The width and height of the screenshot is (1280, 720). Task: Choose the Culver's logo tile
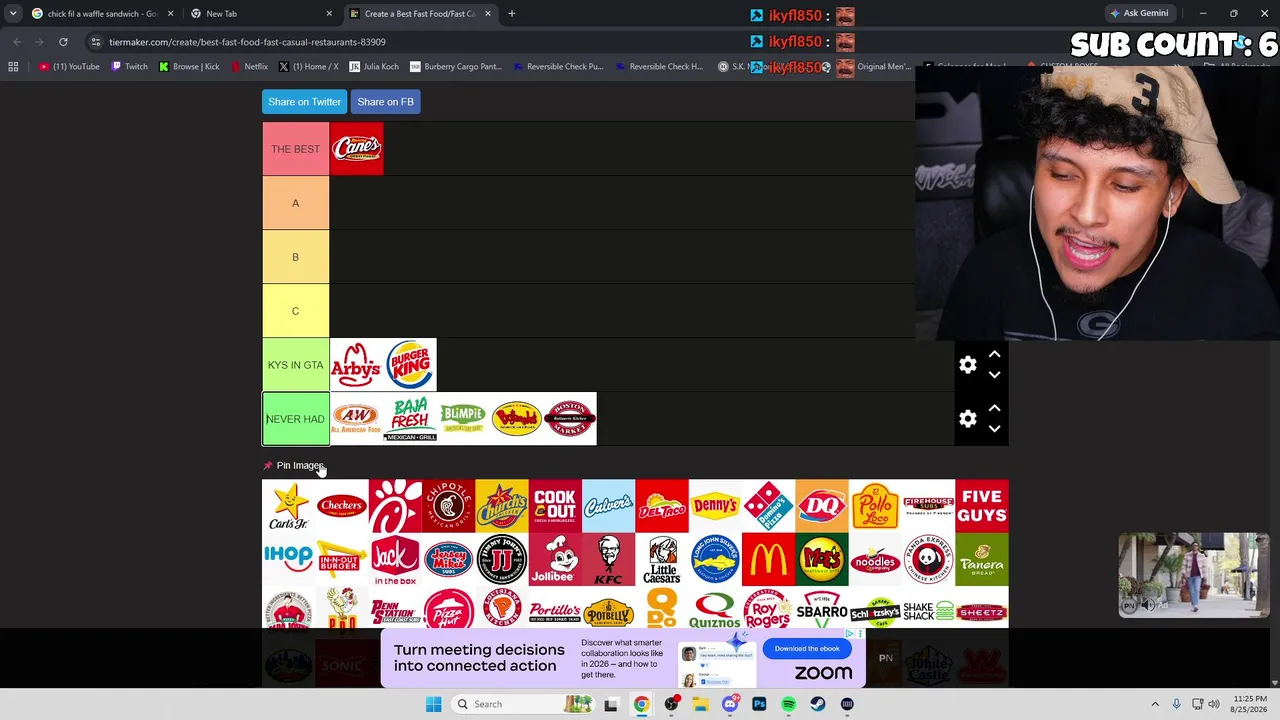(608, 506)
